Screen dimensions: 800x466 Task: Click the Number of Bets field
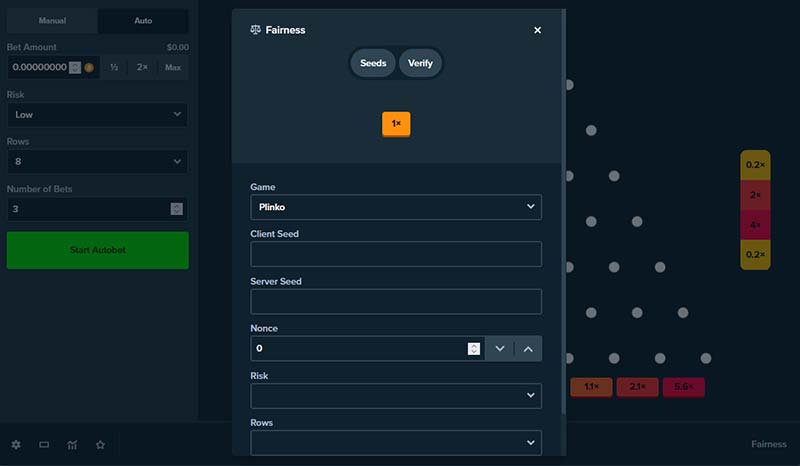pyautogui.click(x=97, y=209)
